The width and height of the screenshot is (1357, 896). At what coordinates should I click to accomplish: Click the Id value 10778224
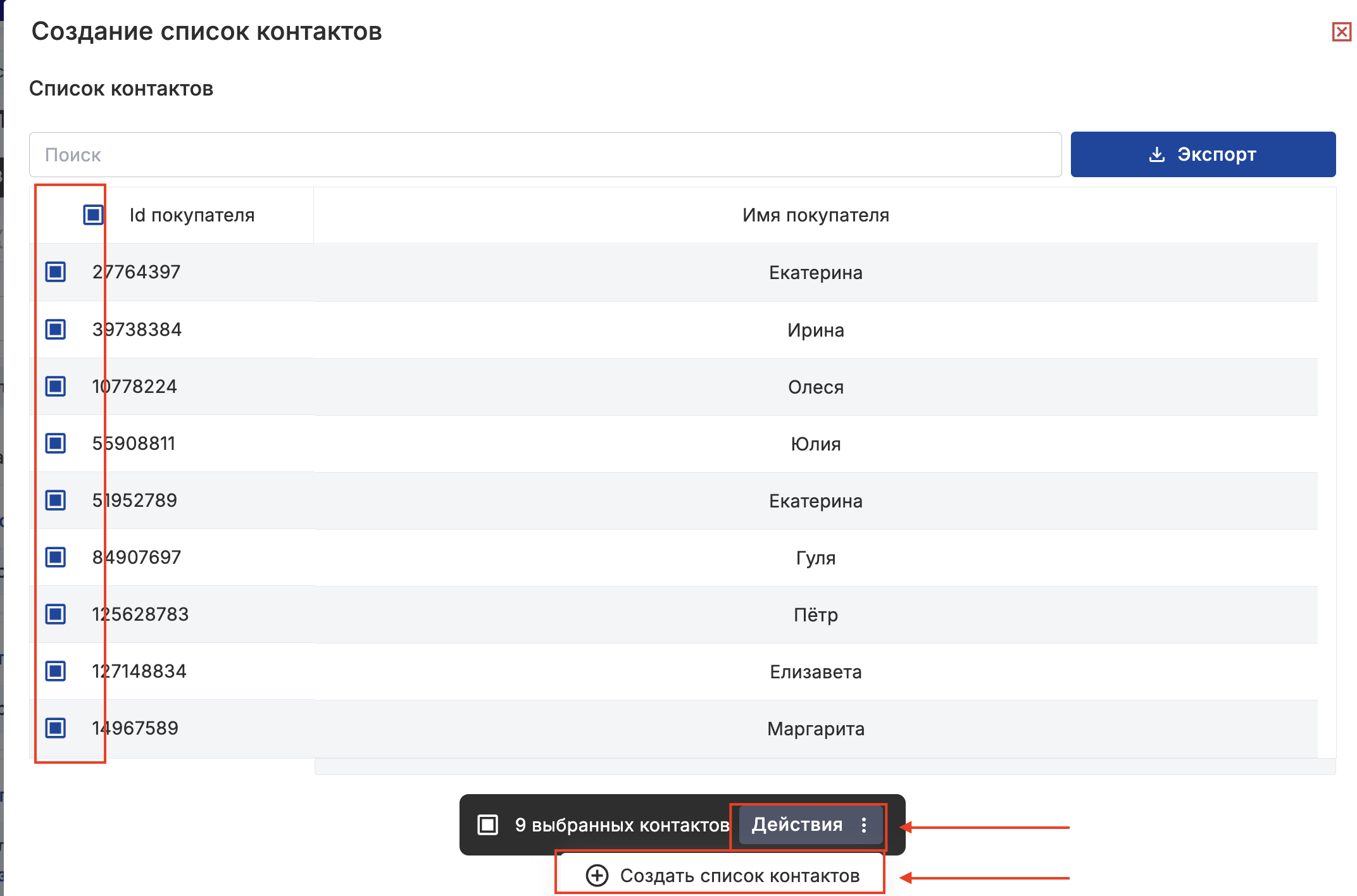[135, 386]
